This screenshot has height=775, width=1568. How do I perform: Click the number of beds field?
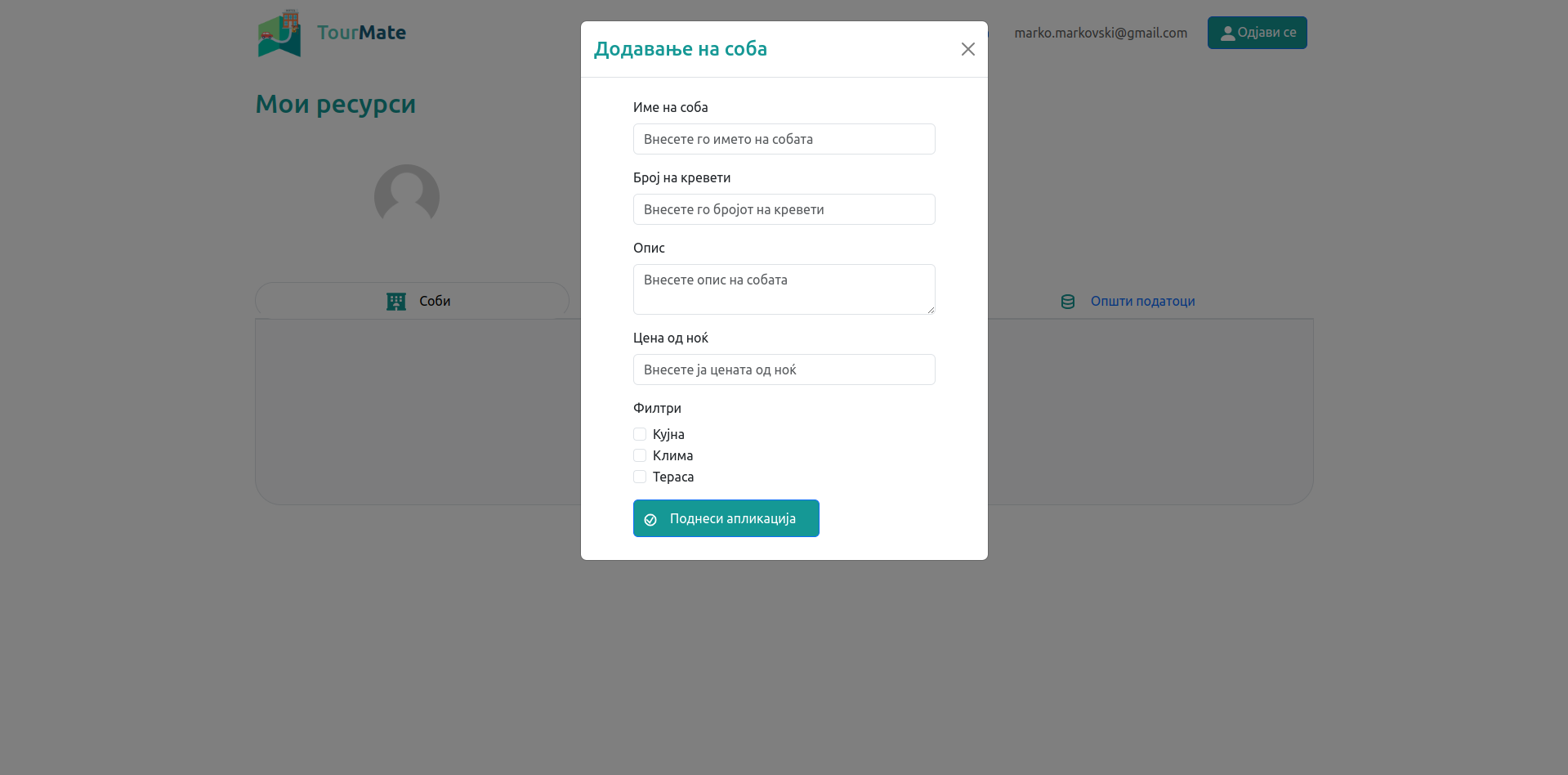784,209
